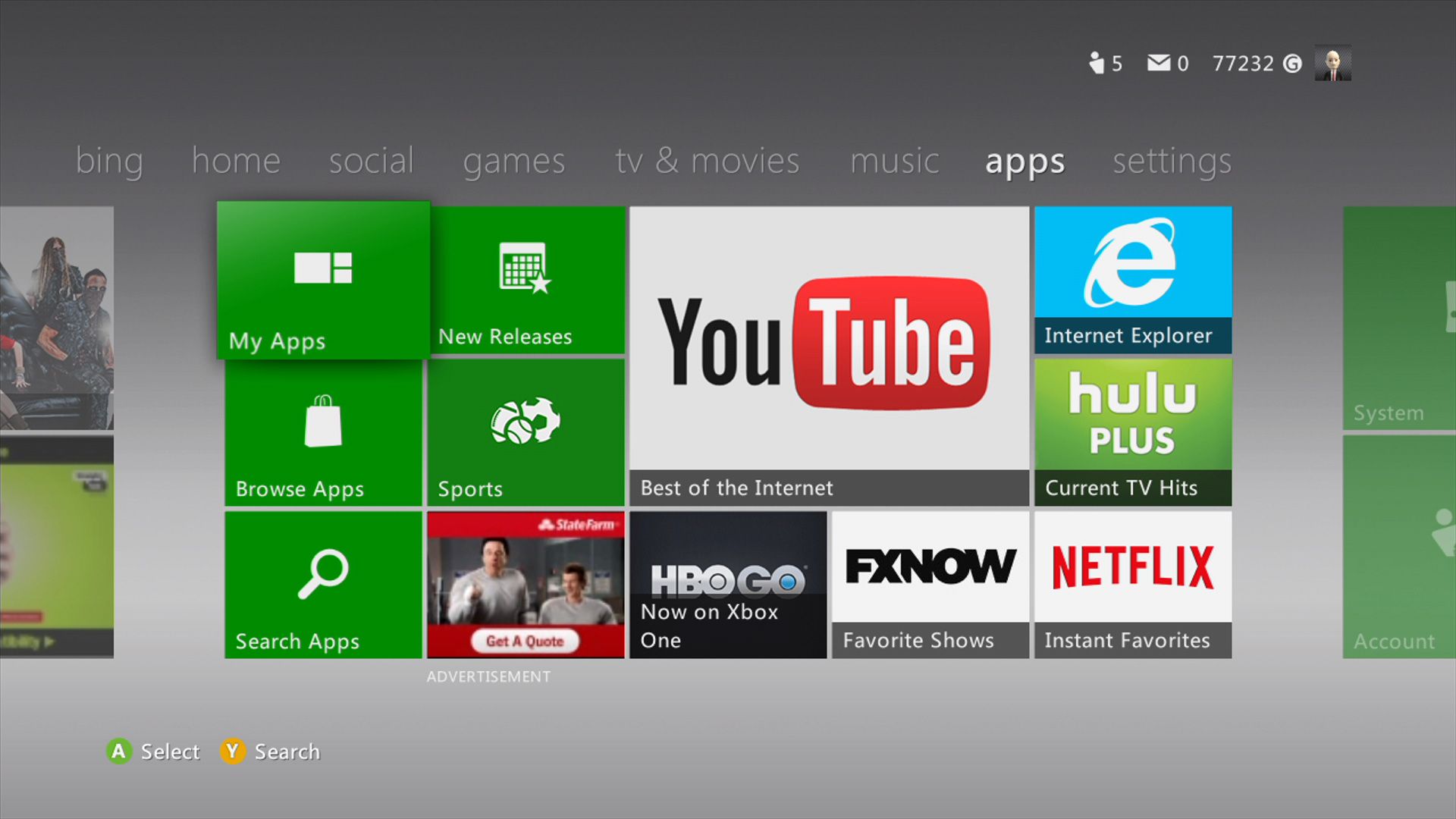Select the New Releases tile
The image size is (1456, 819).
(x=526, y=281)
